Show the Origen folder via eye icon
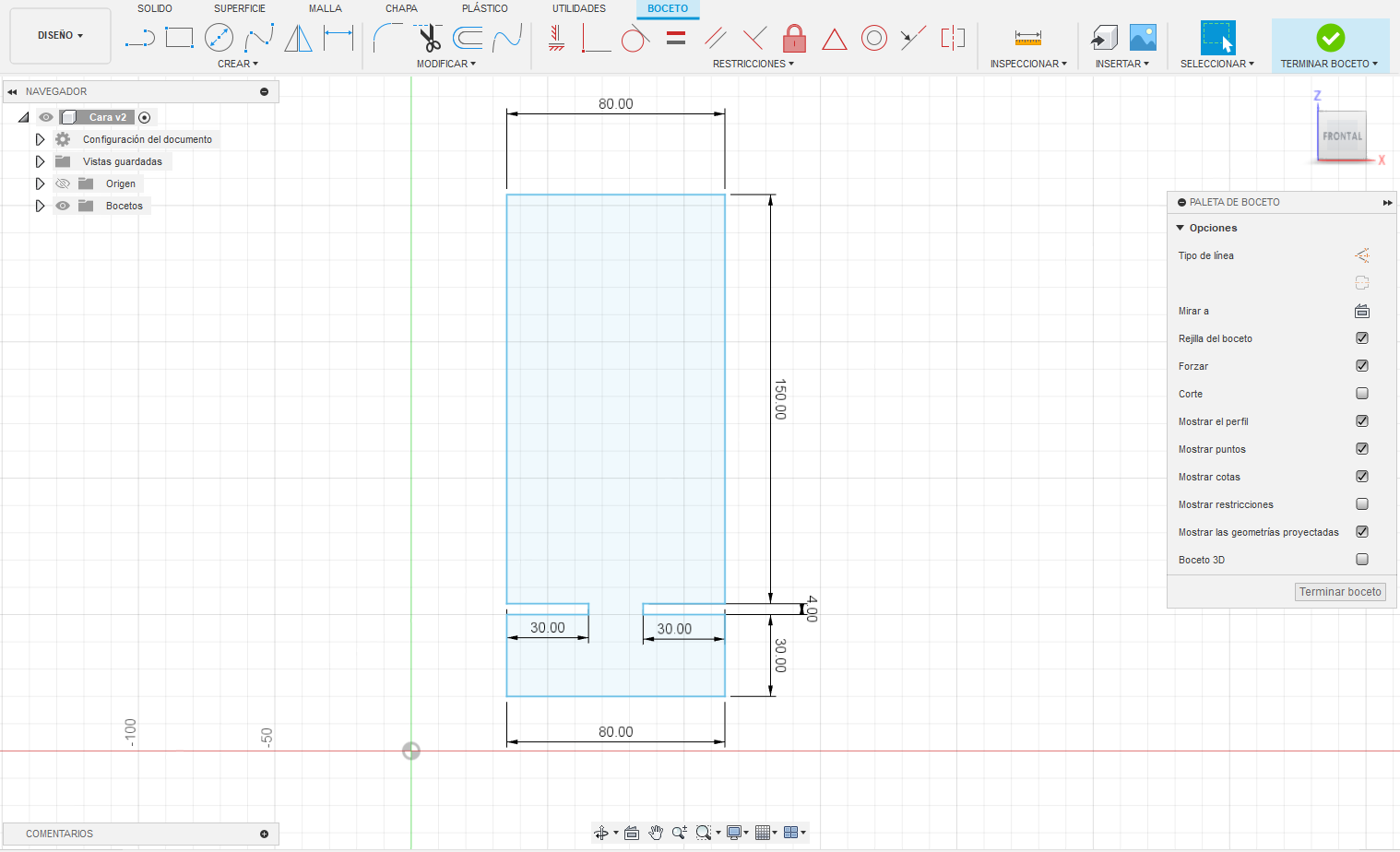The height and width of the screenshot is (852, 1400). (63, 183)
